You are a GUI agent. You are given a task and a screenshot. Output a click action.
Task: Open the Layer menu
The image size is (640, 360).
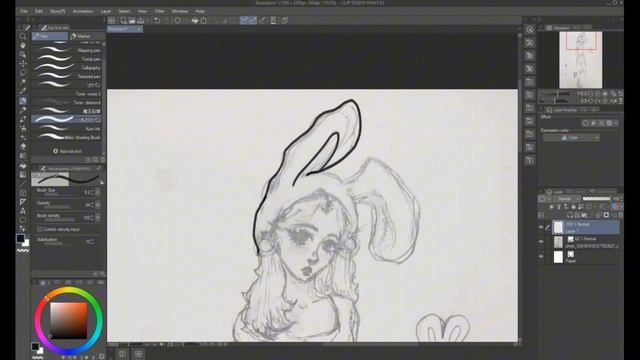pos(106,11)
